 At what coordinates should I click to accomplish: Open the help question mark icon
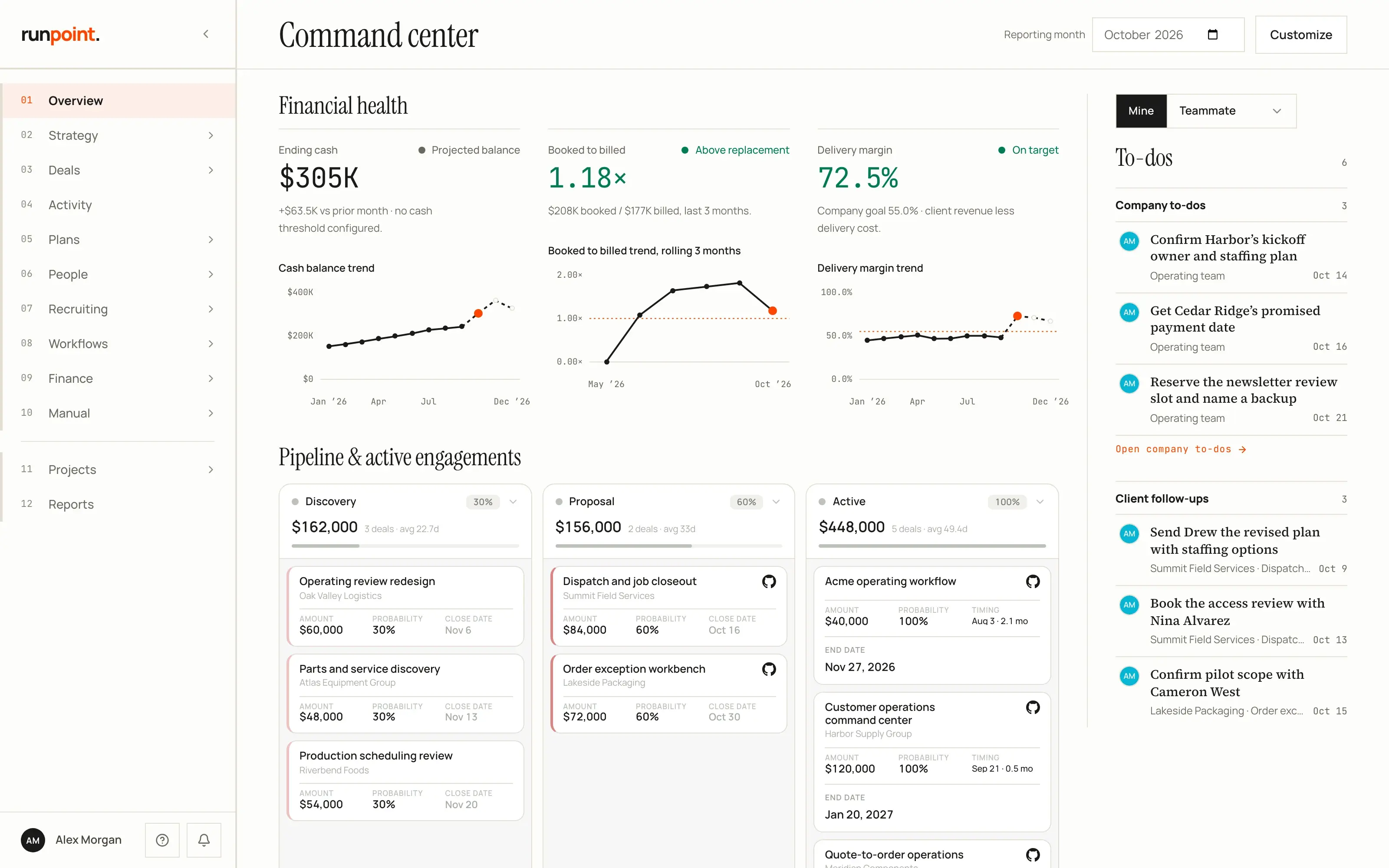pos(162,840)
